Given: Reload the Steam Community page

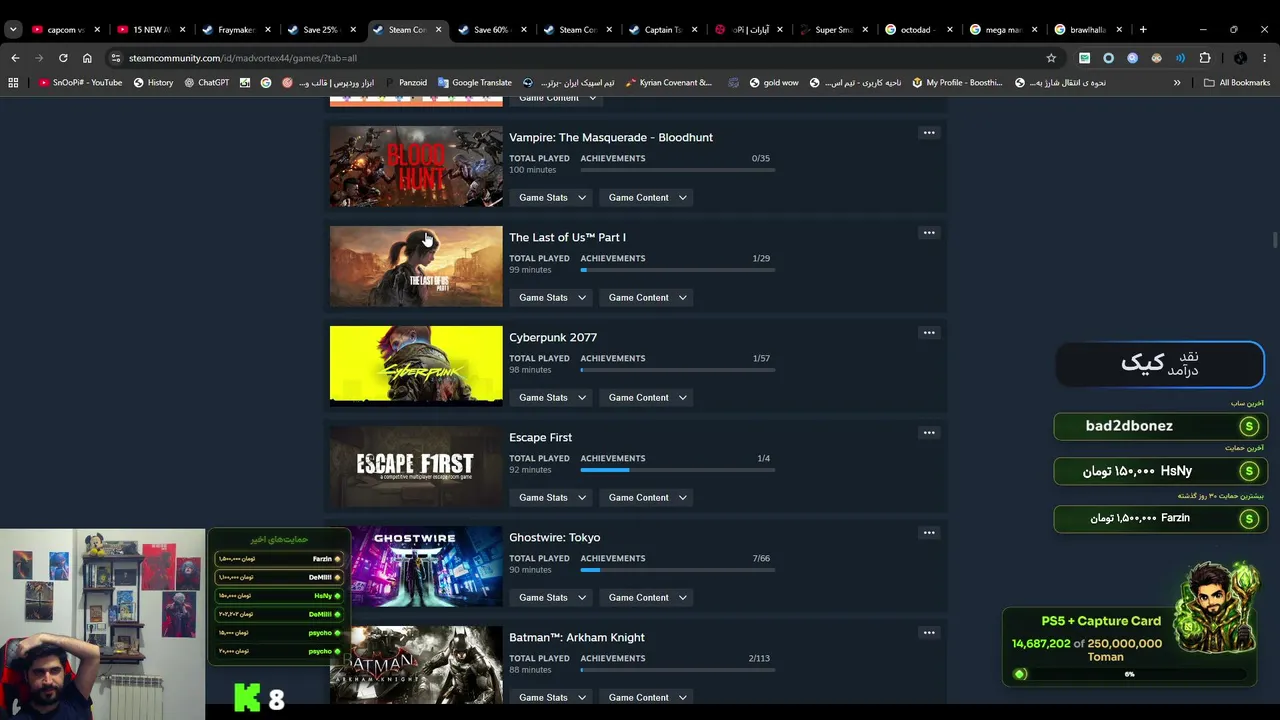Looking at the screenshot, I should 63,58.
